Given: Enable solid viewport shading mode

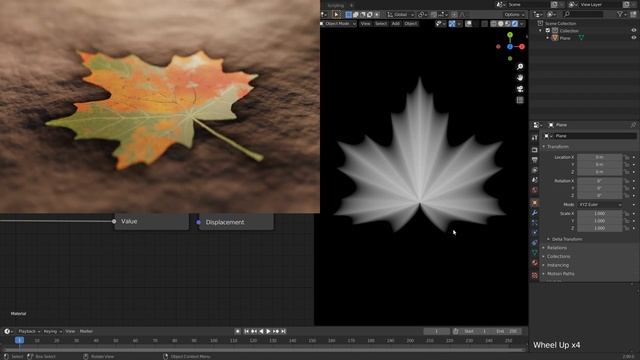Looking at the screenshot, I should [501, 24].
